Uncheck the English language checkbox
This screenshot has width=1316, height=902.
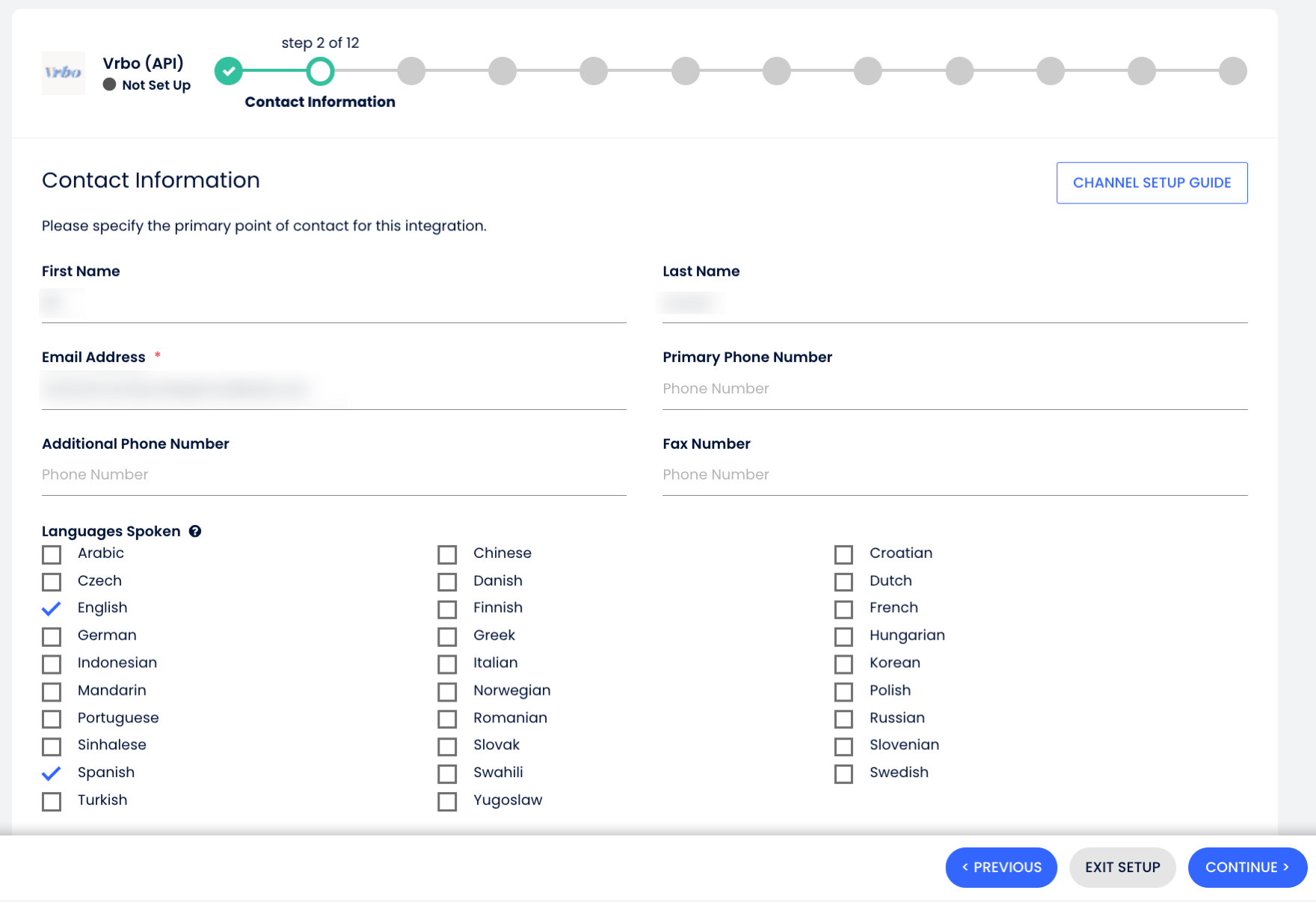pyautogui.click(x=52, y=609)
